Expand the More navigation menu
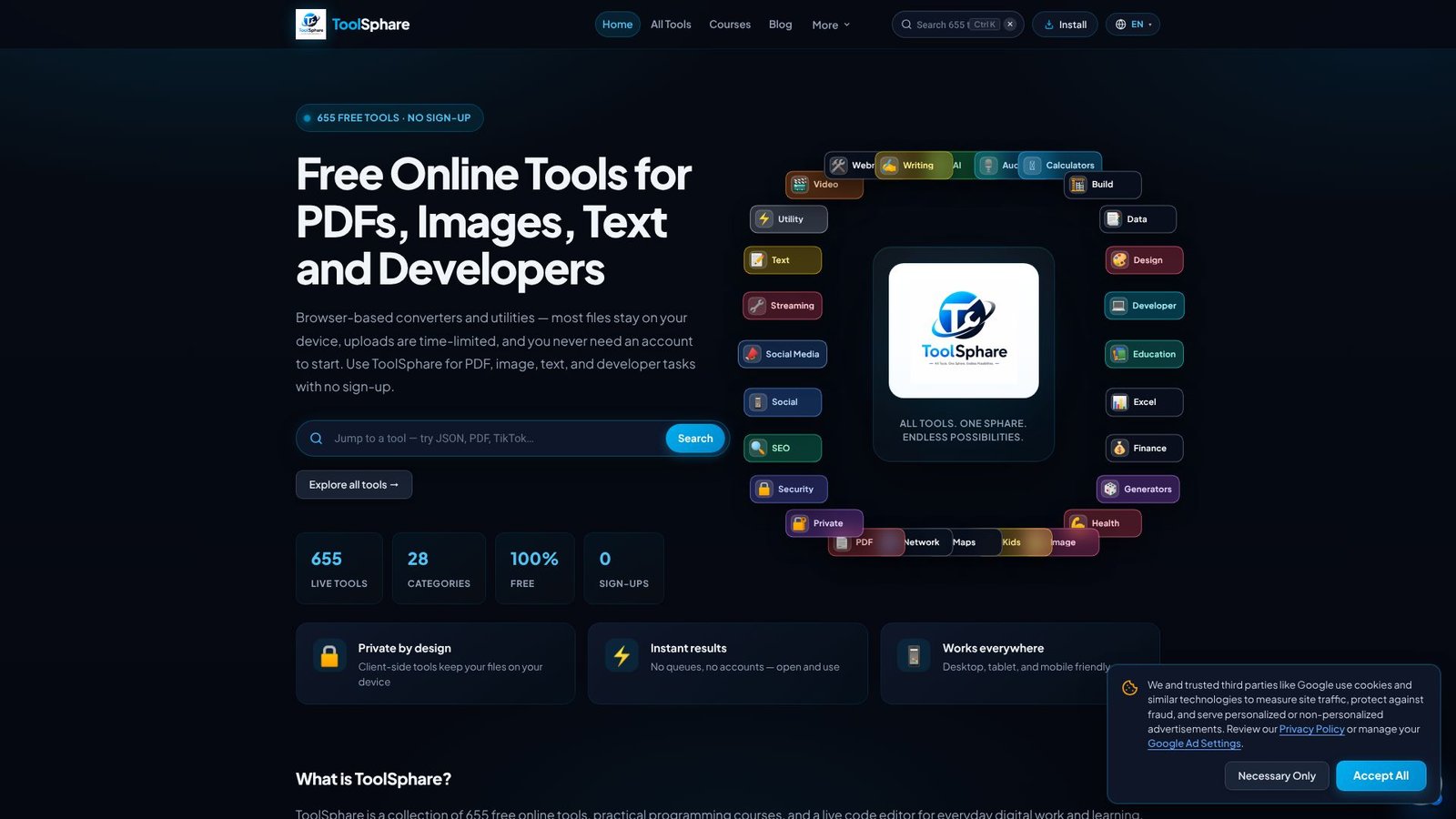Viewport: 1456px width, 819px height. coord(831,25)
